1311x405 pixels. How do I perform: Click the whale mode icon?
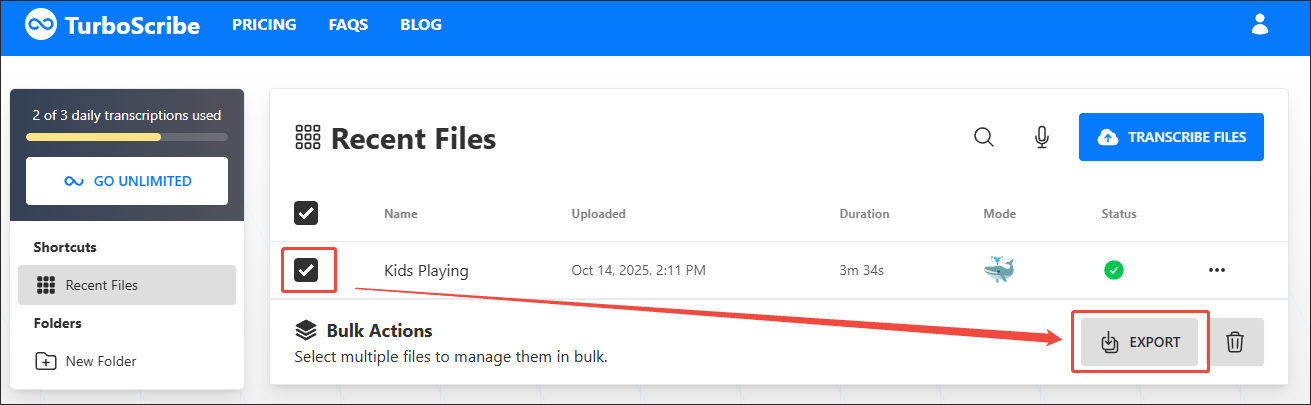999,269
